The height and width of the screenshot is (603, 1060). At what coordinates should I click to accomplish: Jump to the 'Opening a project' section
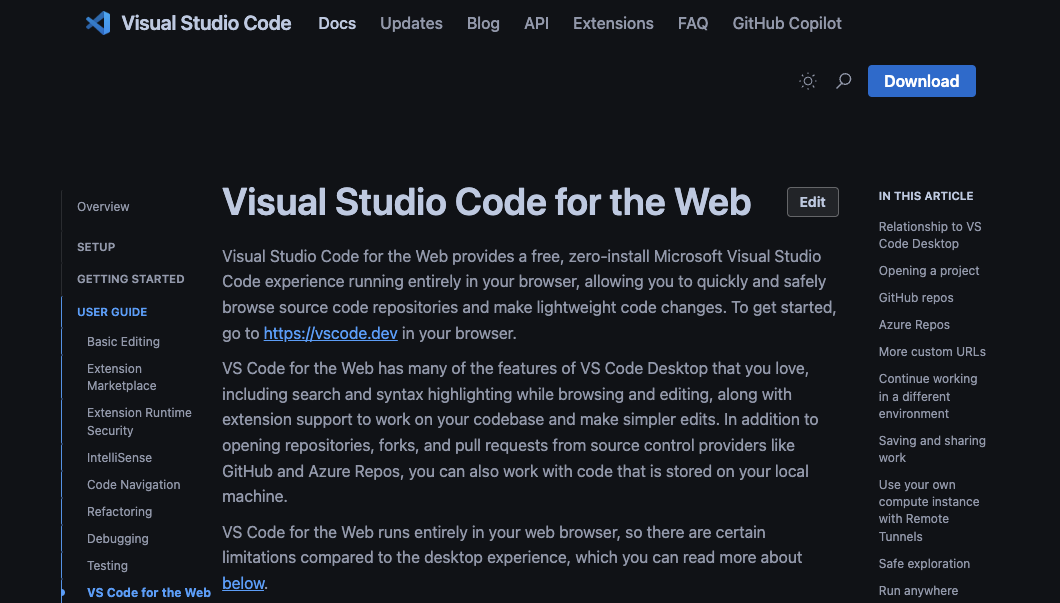coord(930,270)
